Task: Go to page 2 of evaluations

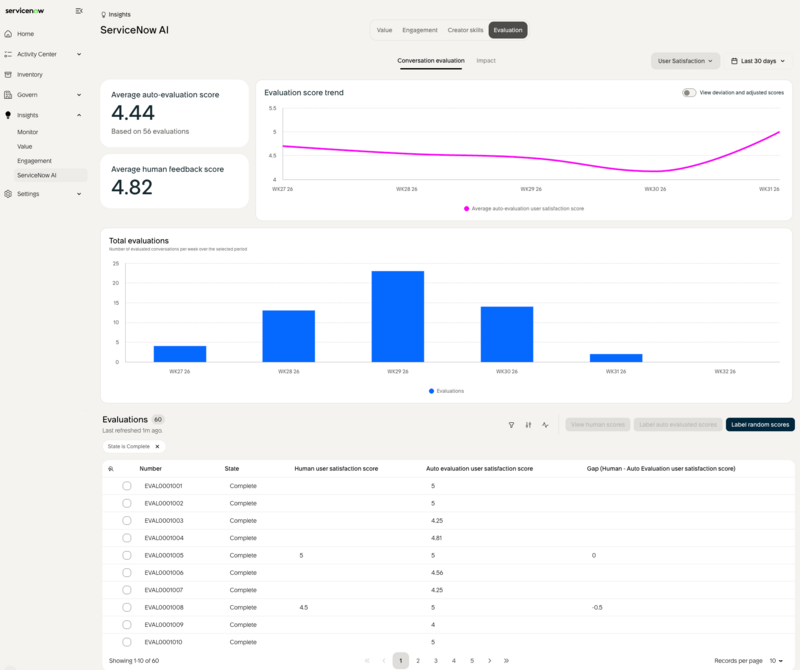Action: coord(418,660)
